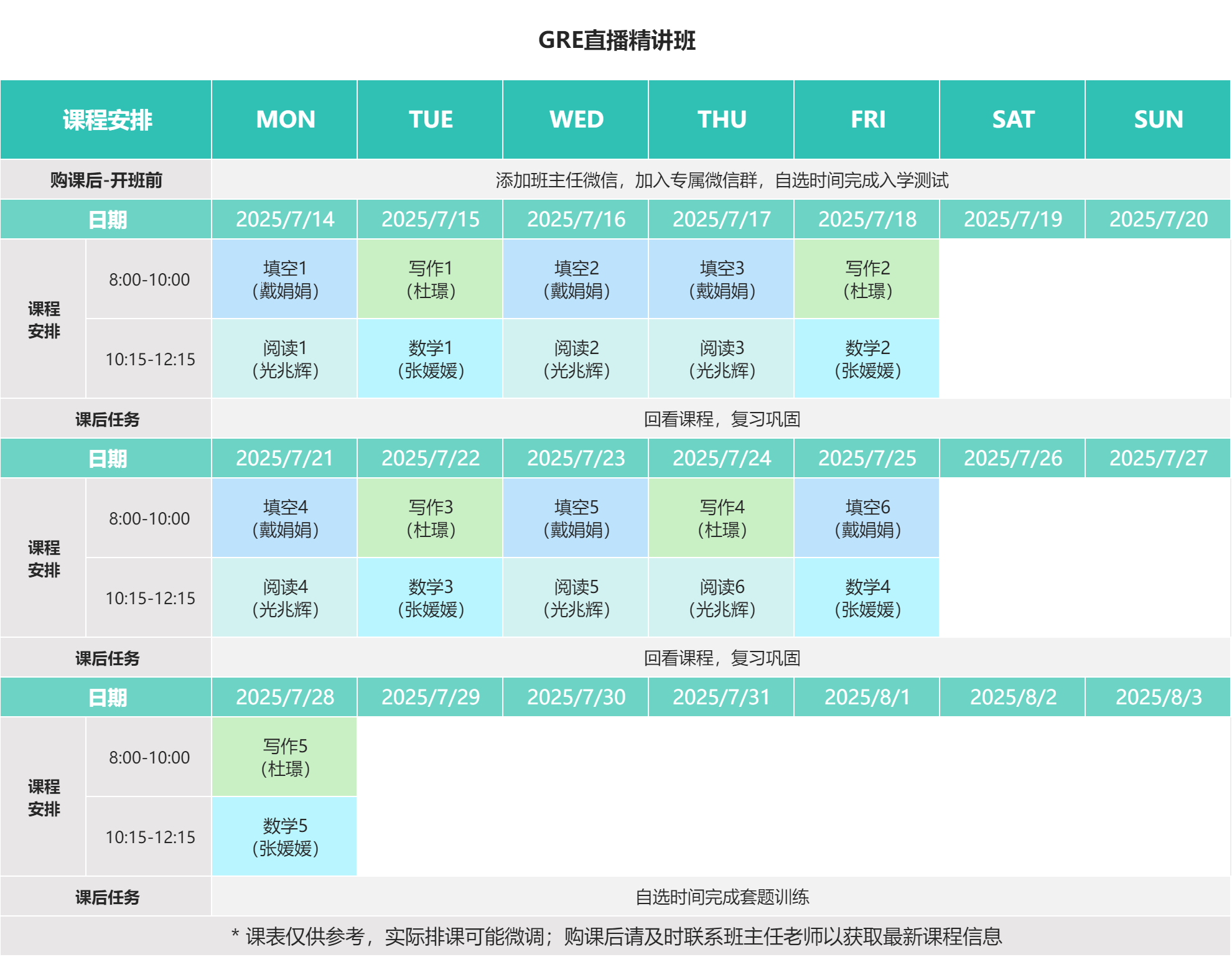
Task: Click the title GRE直播精讲班
Action: coord(617,40)
